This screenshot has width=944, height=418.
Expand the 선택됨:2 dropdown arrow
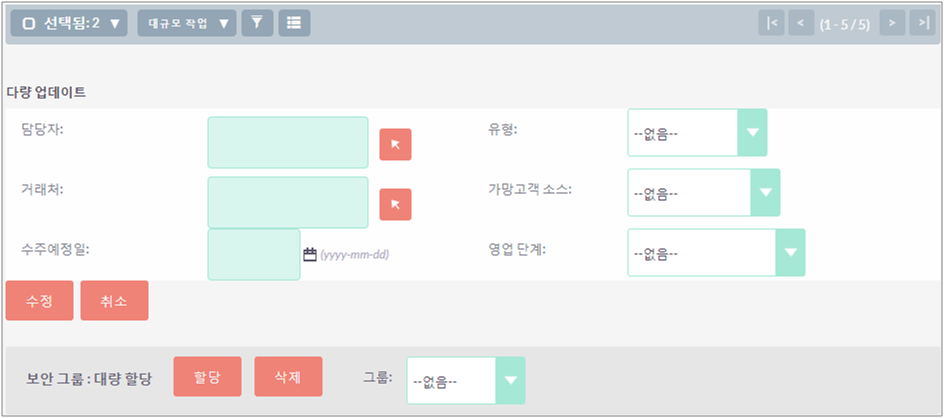115,23
